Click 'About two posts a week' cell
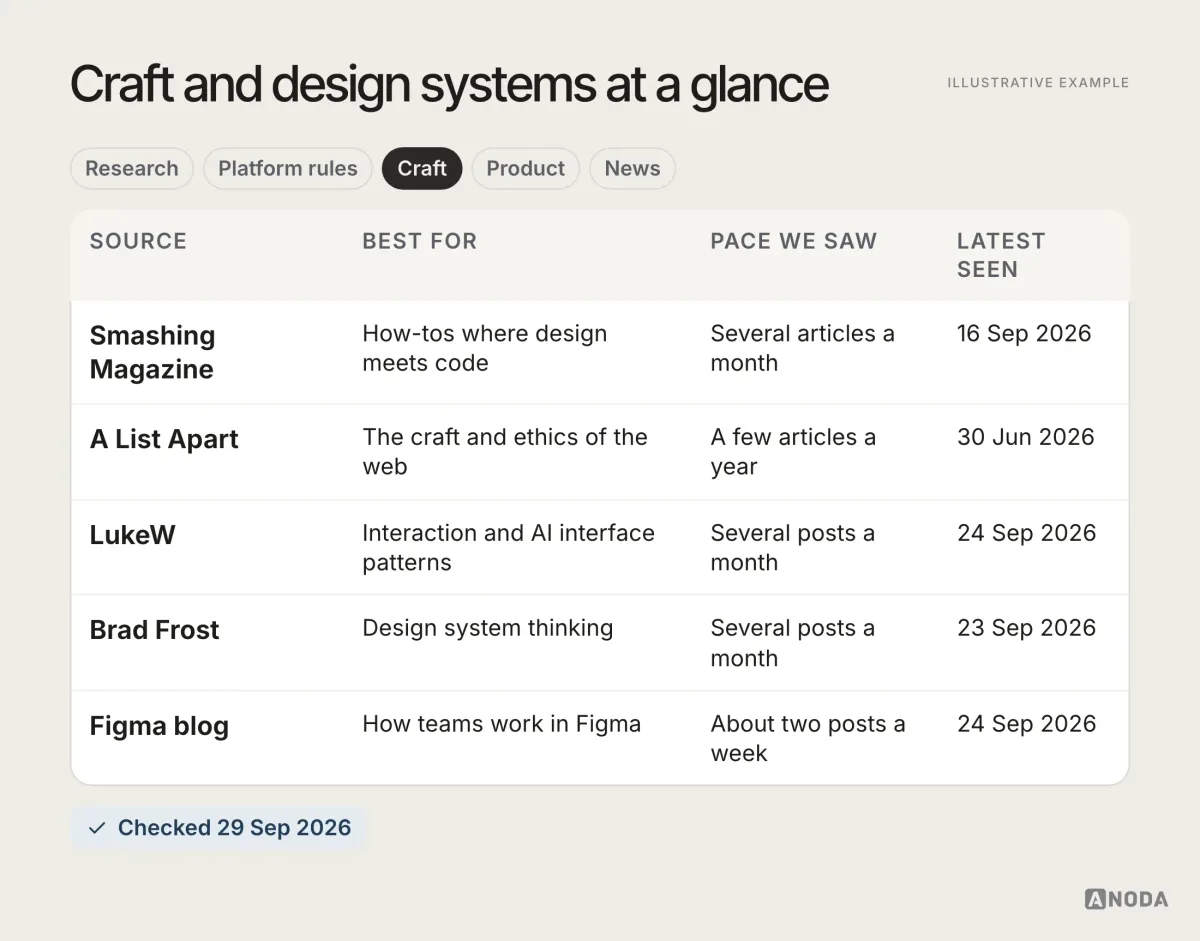This screenshot has height=941, width=1200. click(x=808, y=738)
